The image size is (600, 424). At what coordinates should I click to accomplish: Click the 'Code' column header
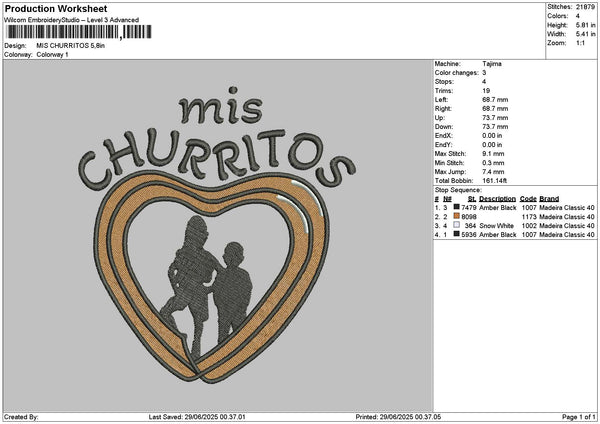(528, 199)
